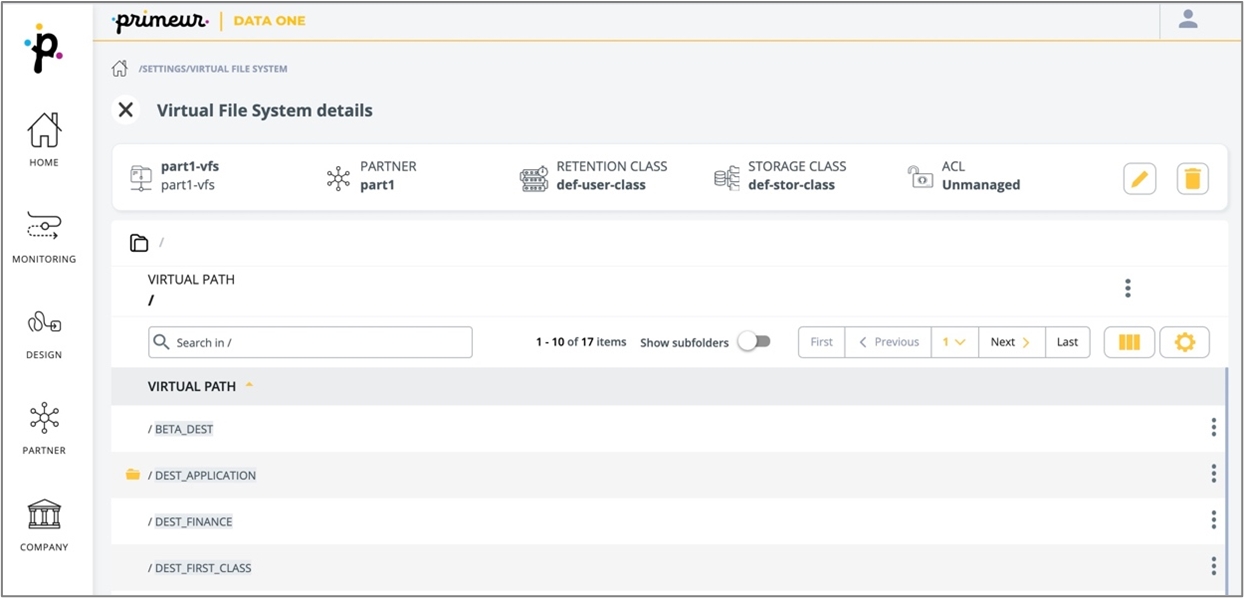Image resolution: width=1244 pixels, height=598 pixels.
Task: Click the Search in / field
Action: coord(310,342)
